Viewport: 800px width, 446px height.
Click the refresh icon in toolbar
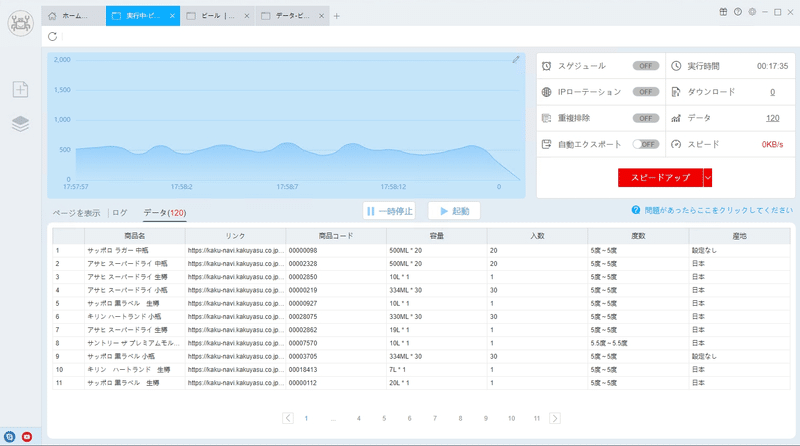52,37
